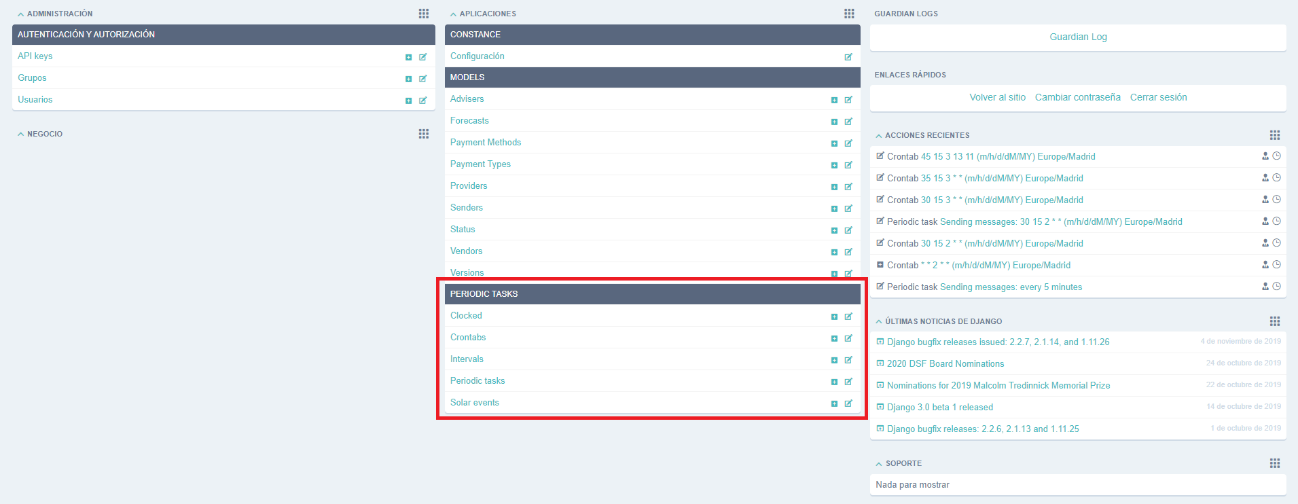Open the Periodic tasks model list
Image resolution: width=1298 pixels, height=504 pixels.
coord(477,381)
